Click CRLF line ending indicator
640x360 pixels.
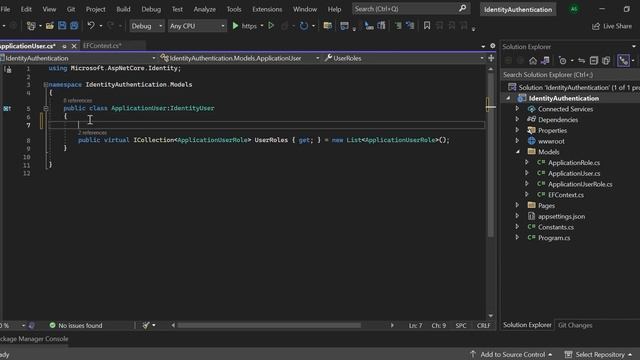pos(483,325)
